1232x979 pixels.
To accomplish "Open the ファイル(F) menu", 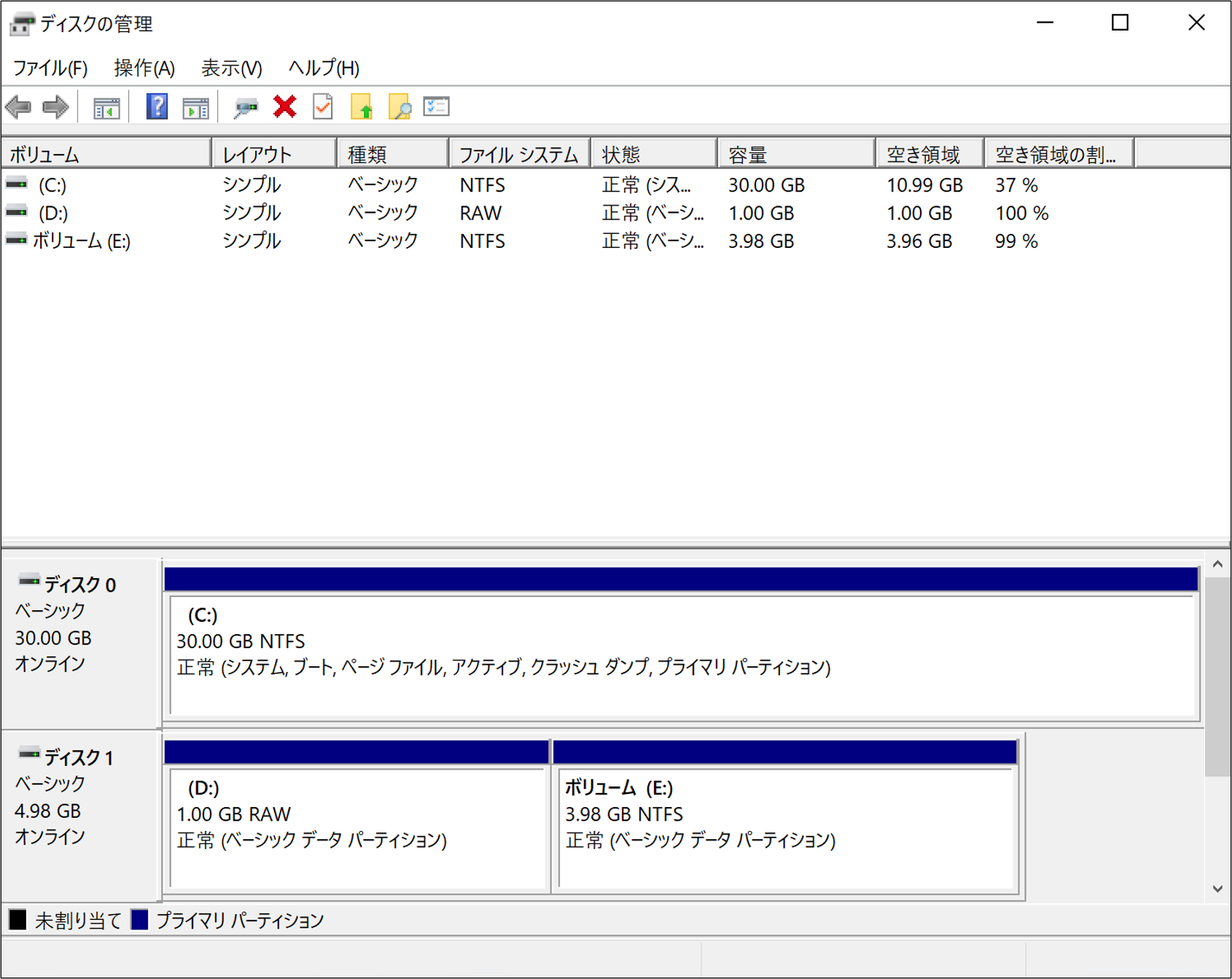I will coord(50,69).
